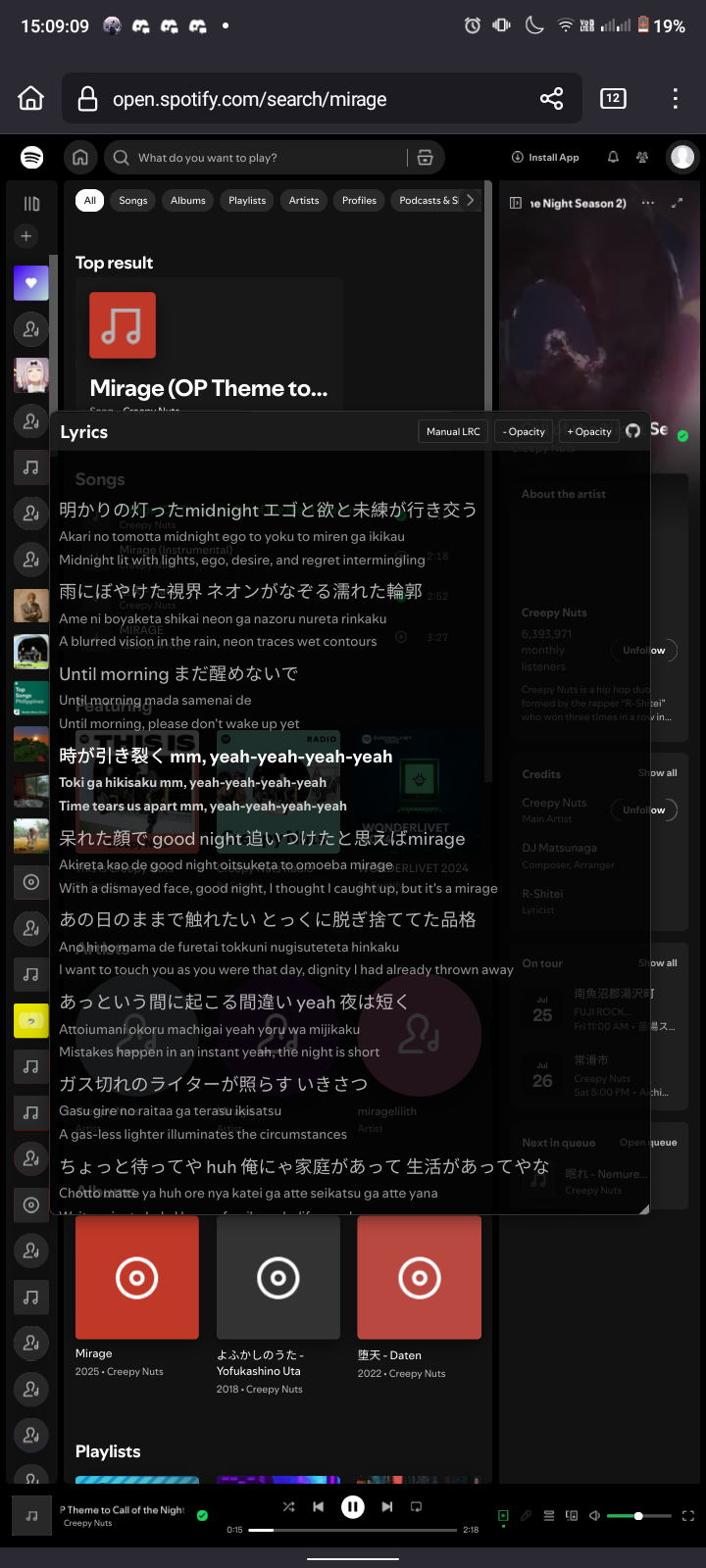Open the yellow cover playlist in sidebar
This screenshot has height=1568, width=706.
tap(31, 1020)
